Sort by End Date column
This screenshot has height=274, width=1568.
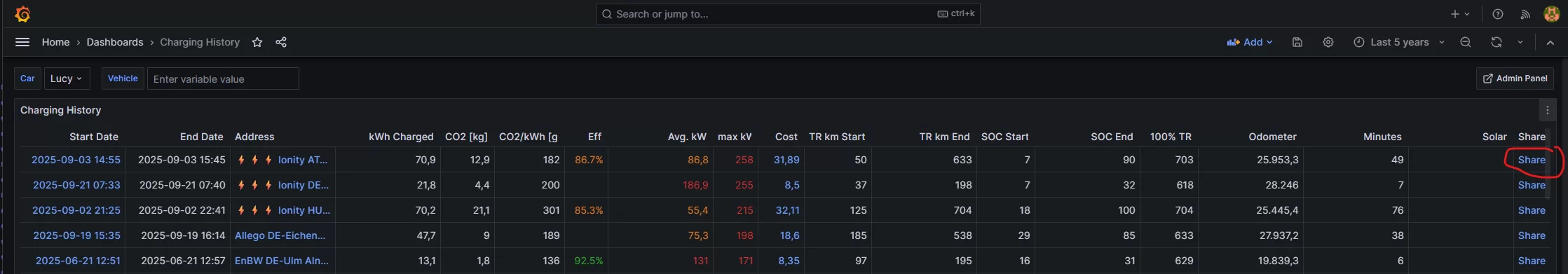point(202,137)
